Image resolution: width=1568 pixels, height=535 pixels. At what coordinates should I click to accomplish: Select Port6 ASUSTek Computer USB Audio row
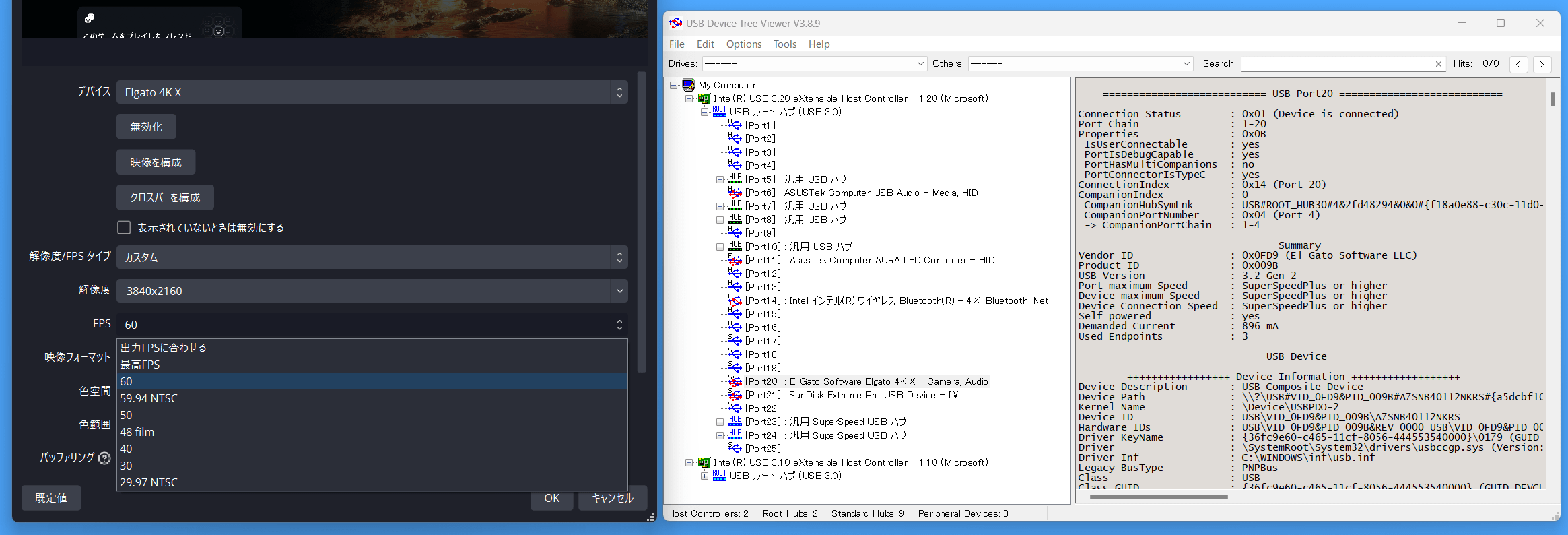coord(861,193)
